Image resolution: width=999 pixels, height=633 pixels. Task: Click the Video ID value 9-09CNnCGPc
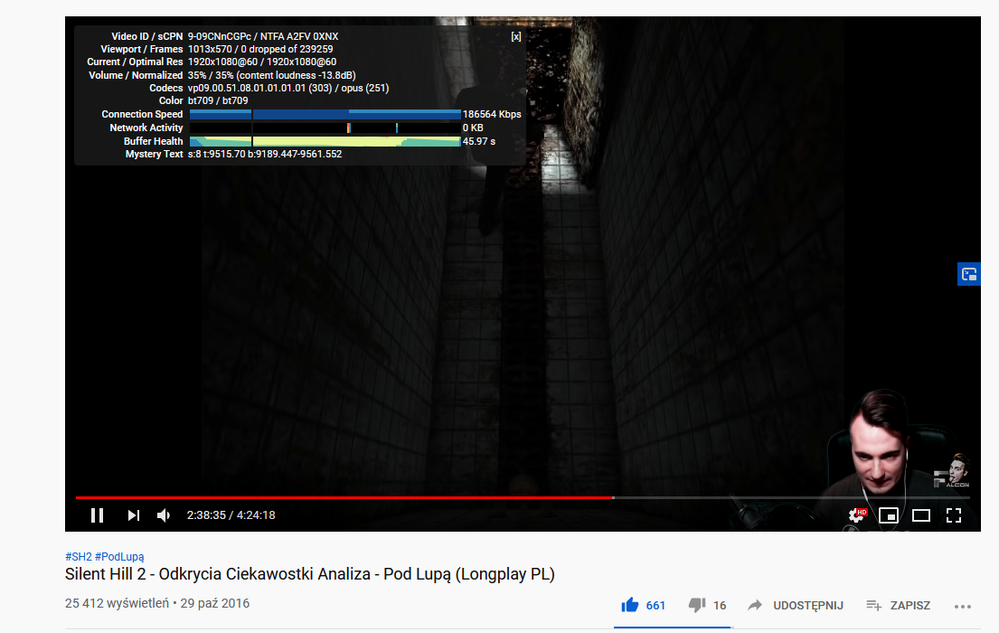click(219, 37)
